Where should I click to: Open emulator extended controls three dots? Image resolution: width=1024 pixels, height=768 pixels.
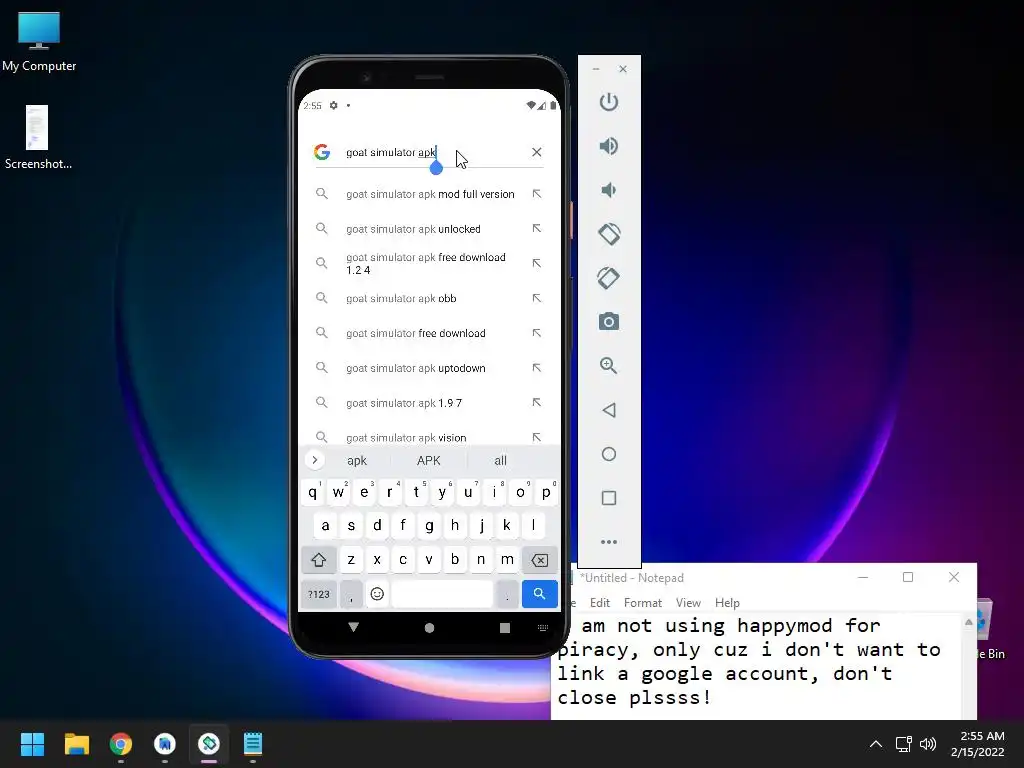(609, 542)
